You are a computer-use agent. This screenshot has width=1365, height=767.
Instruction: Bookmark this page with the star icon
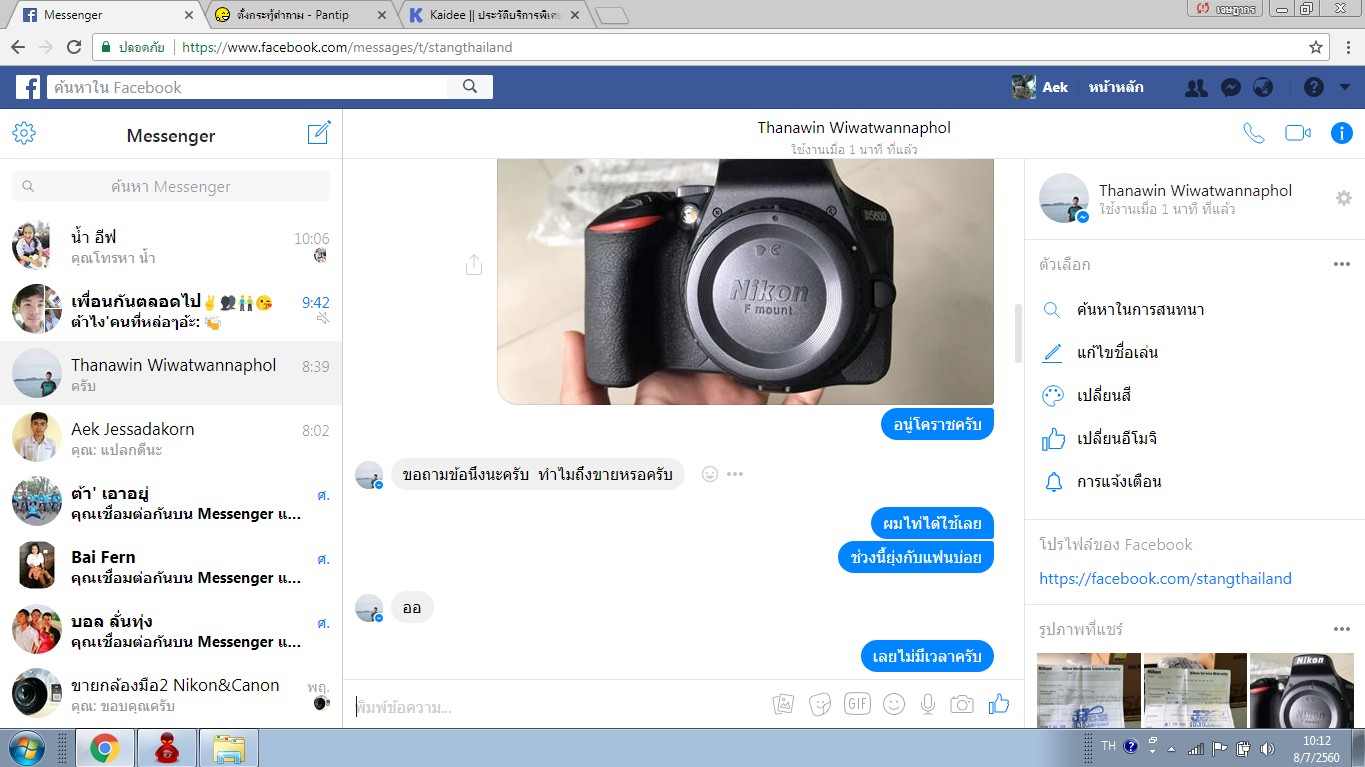point(1316,47)
